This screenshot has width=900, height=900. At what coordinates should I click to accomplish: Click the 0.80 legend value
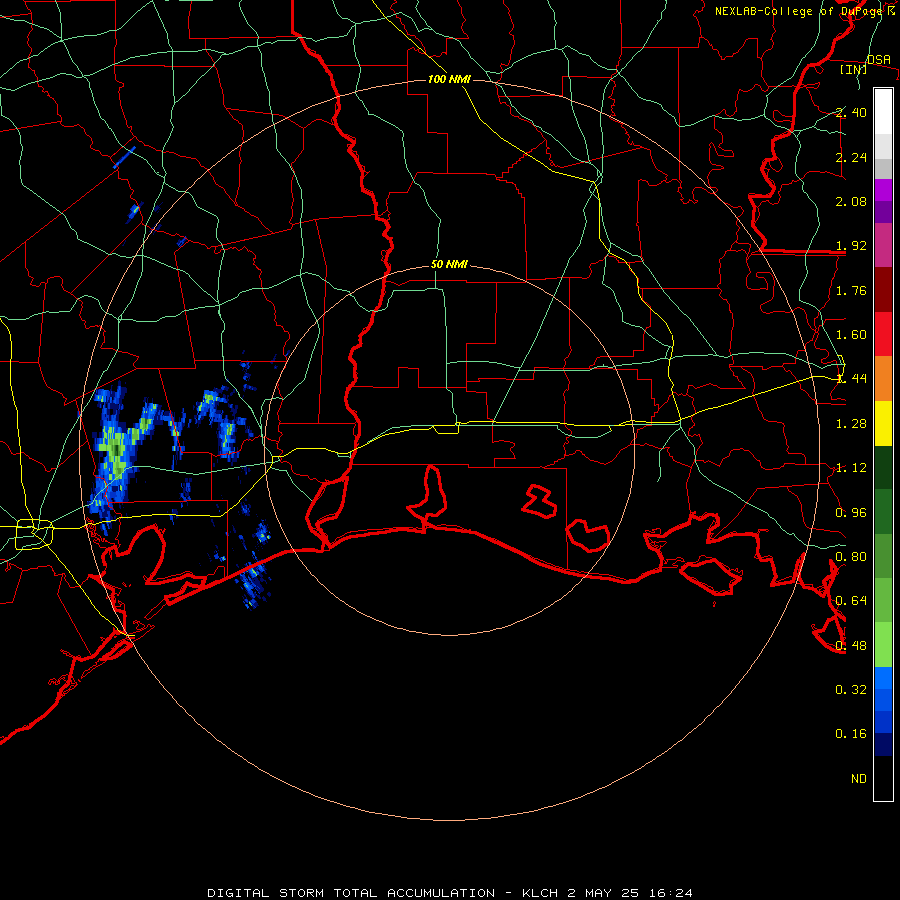coord(851,557)
